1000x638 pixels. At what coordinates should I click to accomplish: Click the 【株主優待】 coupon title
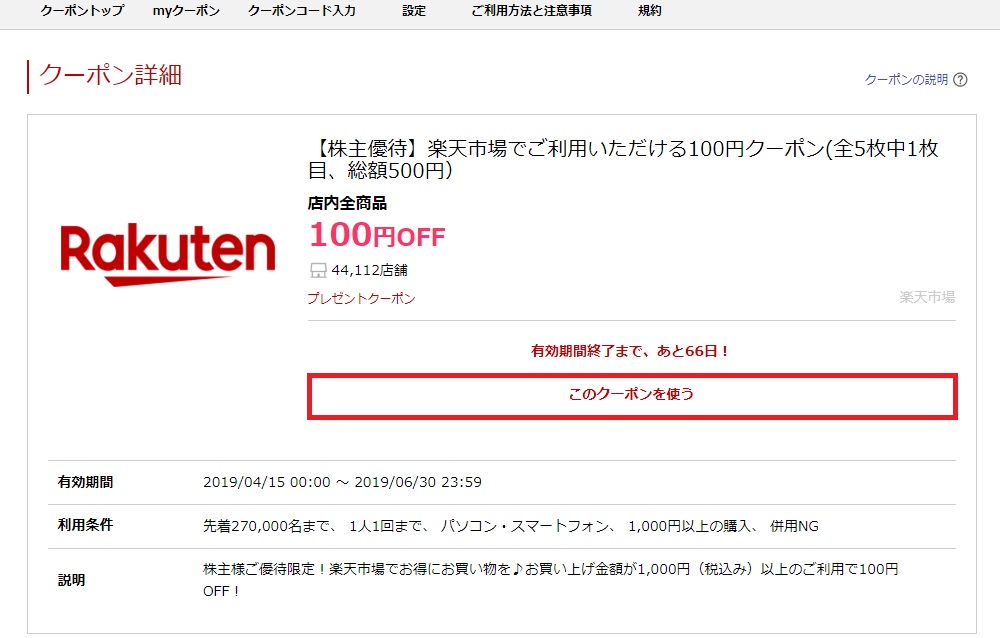click(x=623, y=159)
